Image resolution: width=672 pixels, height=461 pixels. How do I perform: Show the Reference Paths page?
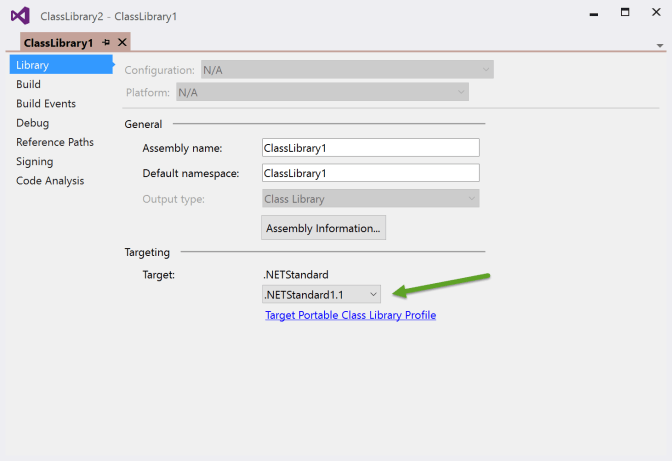[55, 142]
